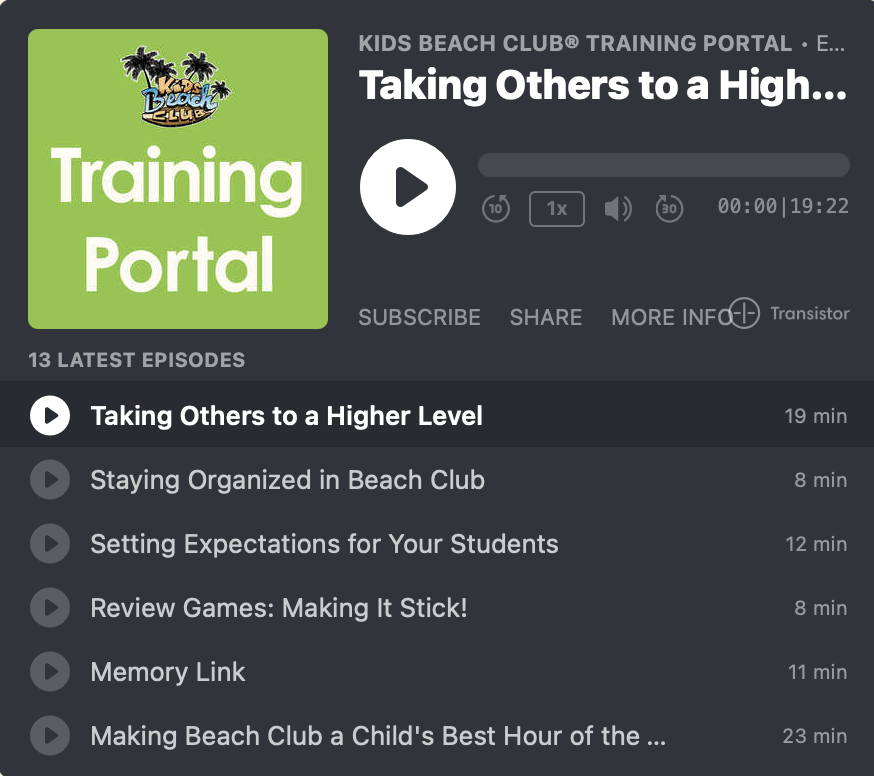Click the '13 Latest Episodes' heading
This screenshot has width=874, height=776.
coord(137,360)
